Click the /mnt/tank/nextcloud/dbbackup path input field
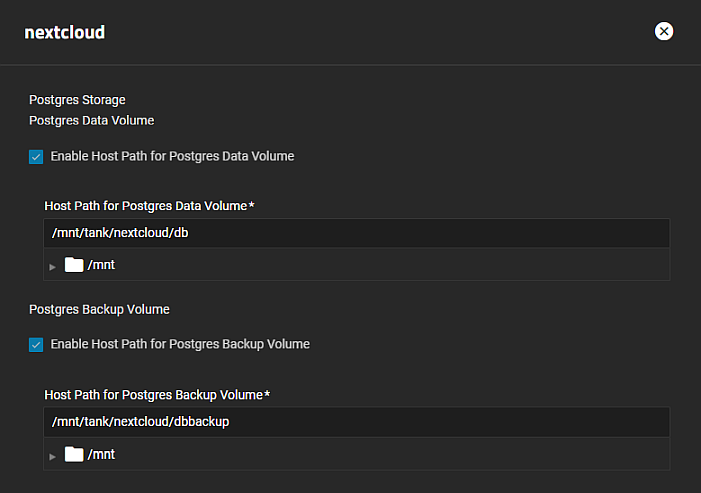The image size is (701, 493). tap(356, 421)
